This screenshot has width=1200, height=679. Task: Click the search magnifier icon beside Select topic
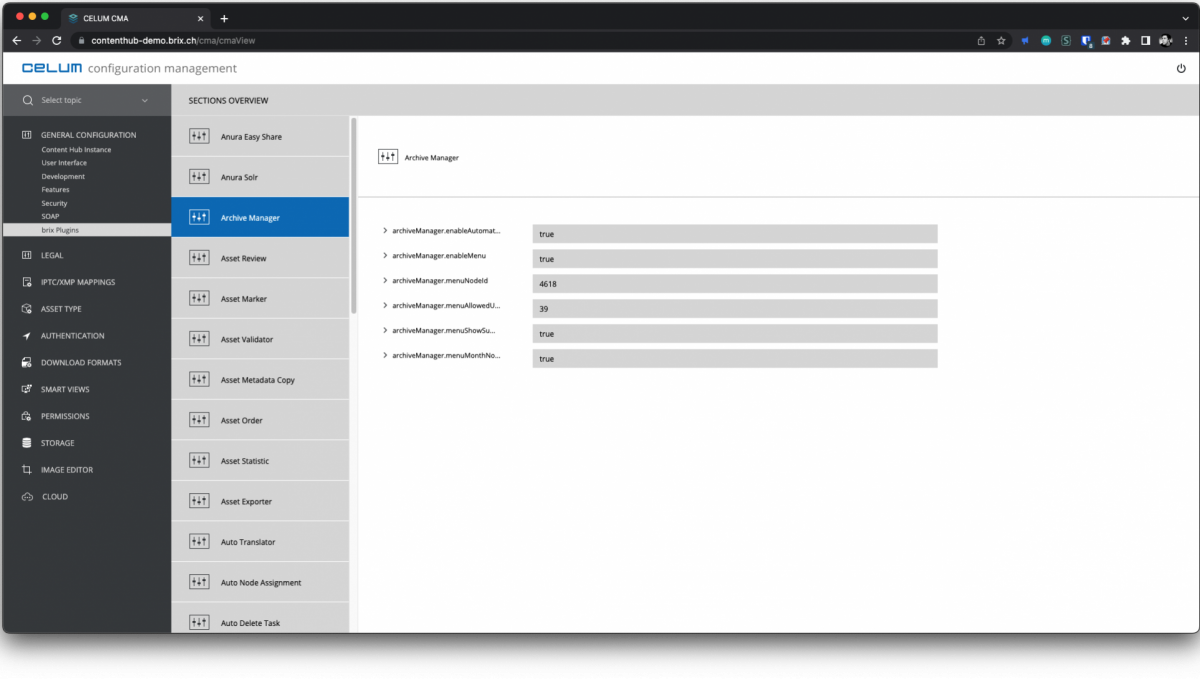click(x=28, y=100)
